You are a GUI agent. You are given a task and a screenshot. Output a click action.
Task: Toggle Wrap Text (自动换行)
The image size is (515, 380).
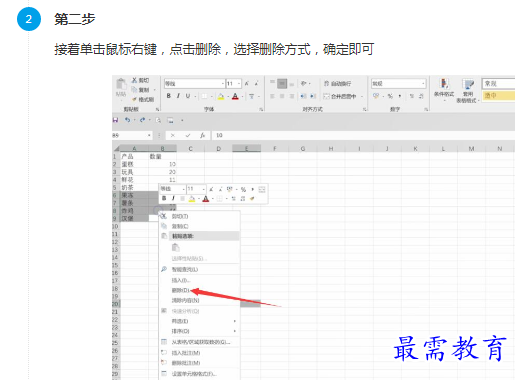point(337,83)
